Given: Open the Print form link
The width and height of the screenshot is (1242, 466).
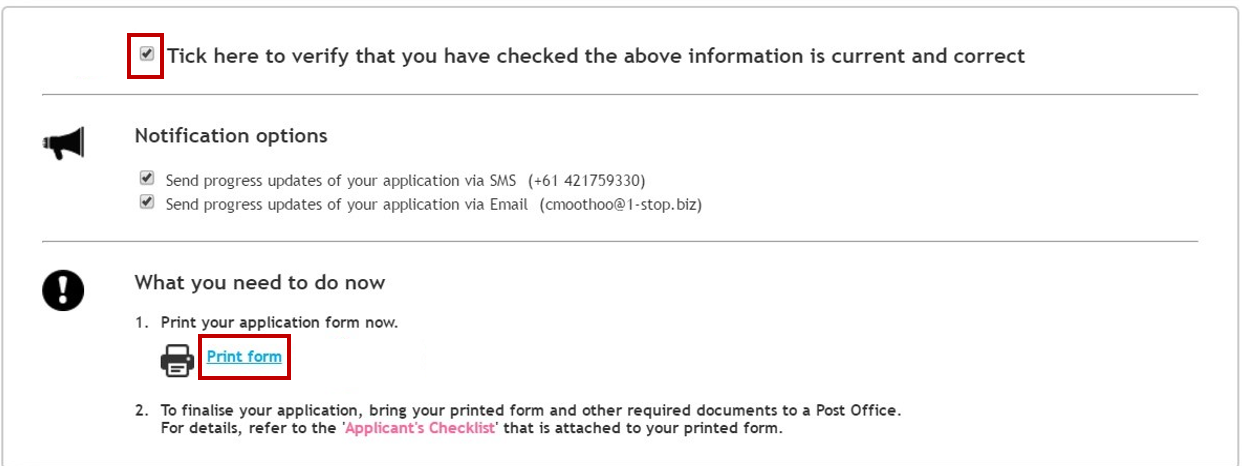Looking at the screenshot, I should coord(244,357).
